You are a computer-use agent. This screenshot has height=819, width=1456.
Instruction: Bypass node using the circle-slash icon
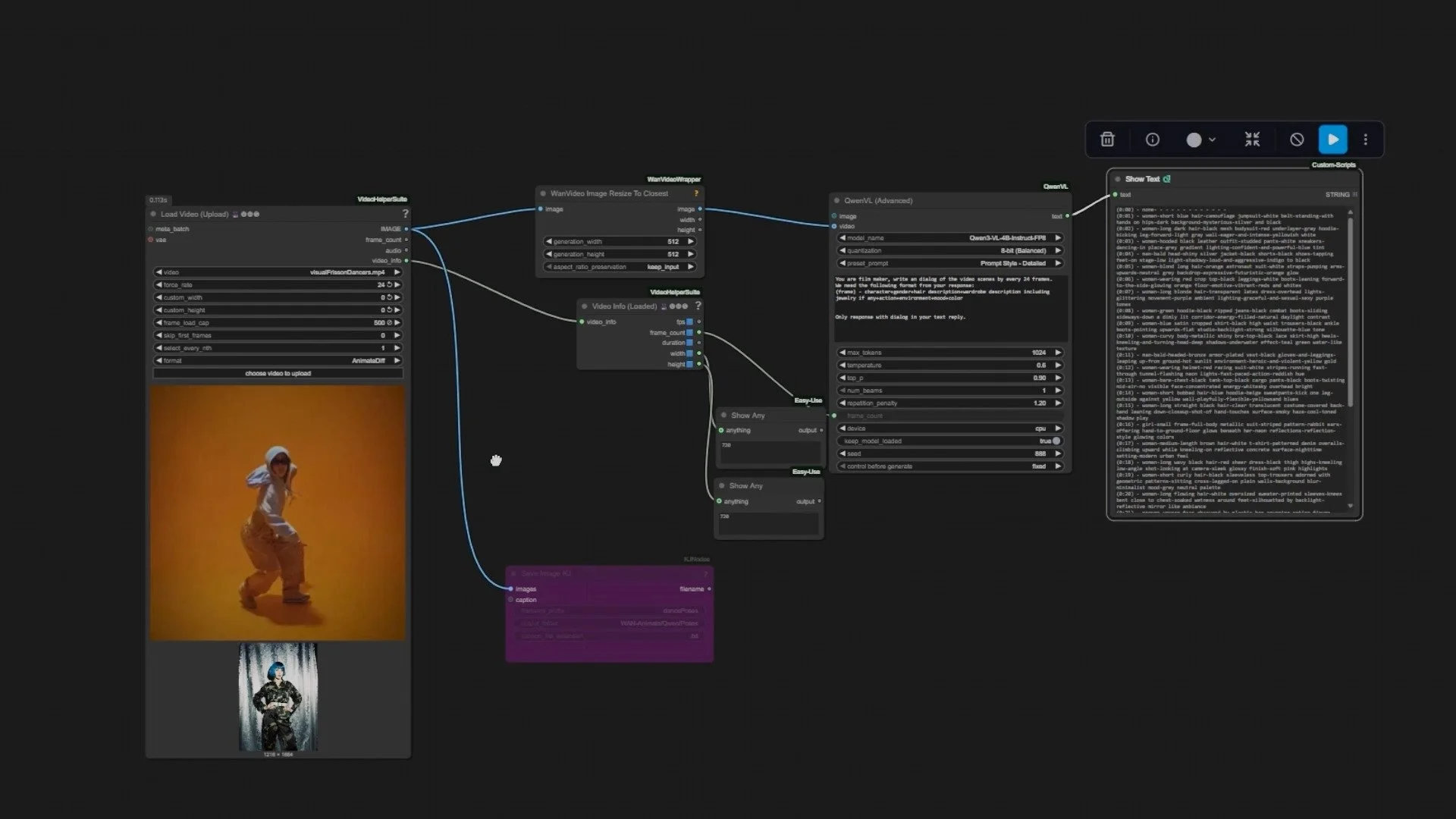(x=1297, y=140)
